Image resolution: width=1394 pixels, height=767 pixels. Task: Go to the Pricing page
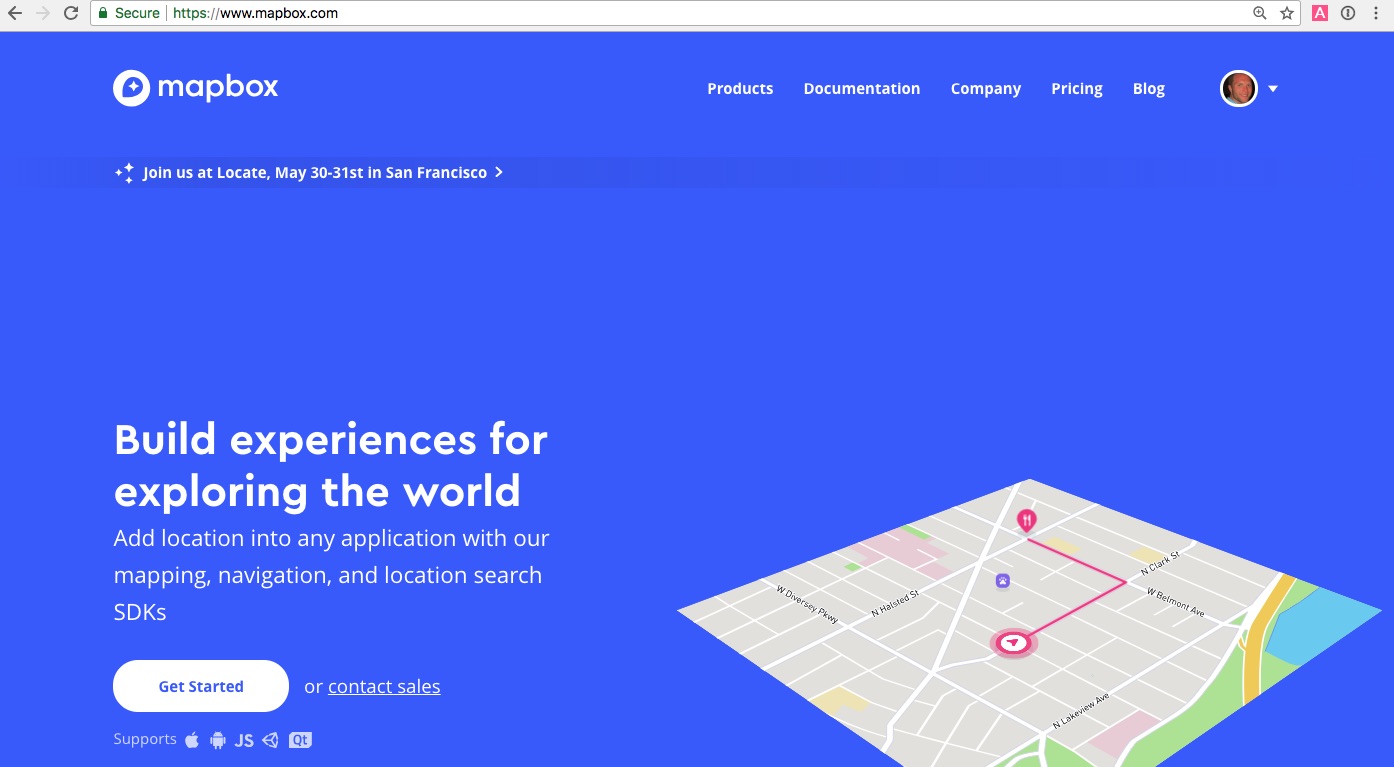coord(1076,89)
